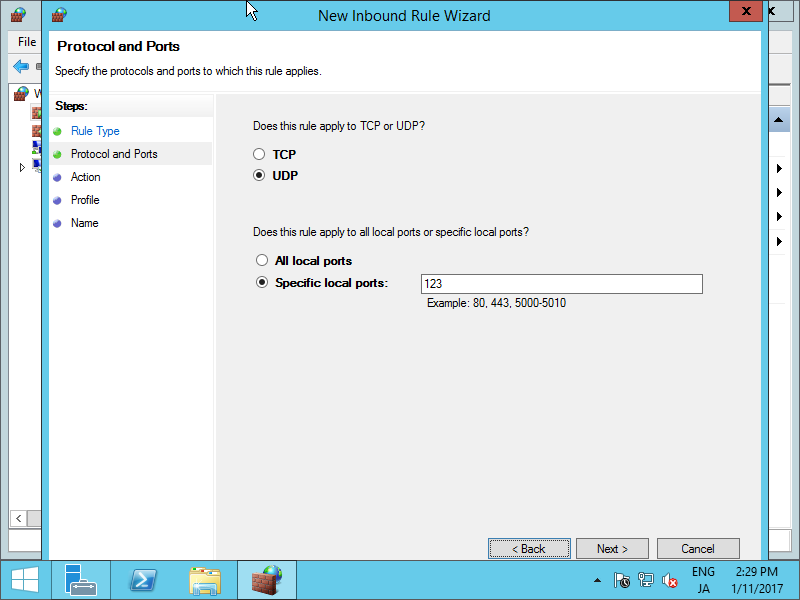This screenshot has width=800, height=600.
Task: Open the Action Center flag icon
Action: click(x=622, y=580)
